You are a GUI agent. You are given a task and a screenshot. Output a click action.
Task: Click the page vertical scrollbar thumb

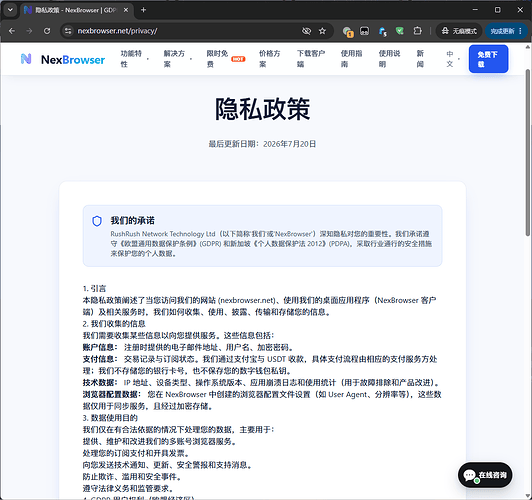point(528,153)
